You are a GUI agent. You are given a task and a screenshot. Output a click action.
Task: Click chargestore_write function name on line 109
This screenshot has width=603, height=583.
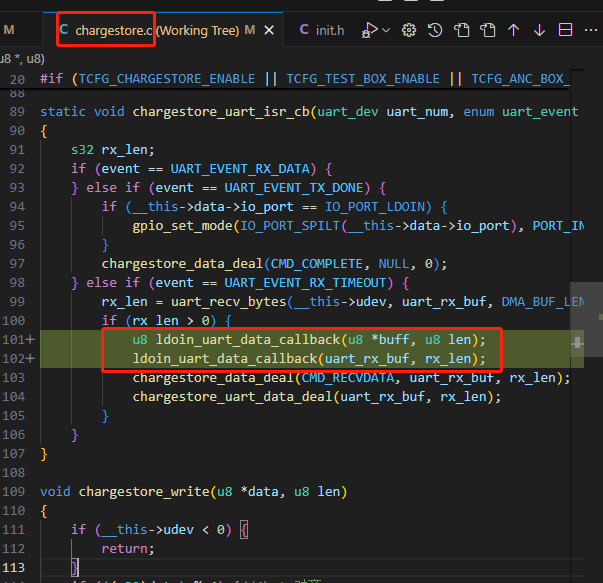coord(144,491)
